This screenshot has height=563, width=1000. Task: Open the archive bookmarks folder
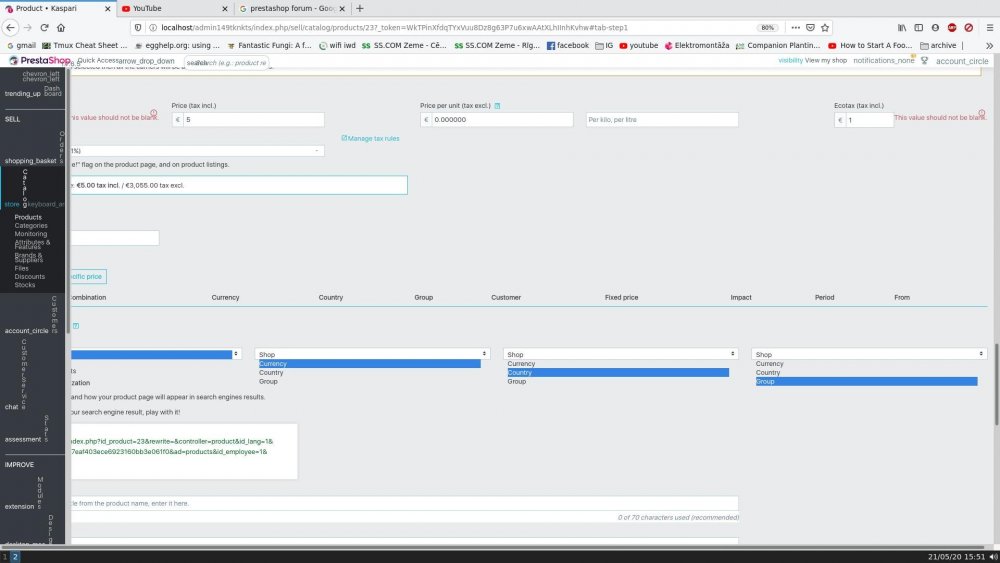(x=938, y=45)
